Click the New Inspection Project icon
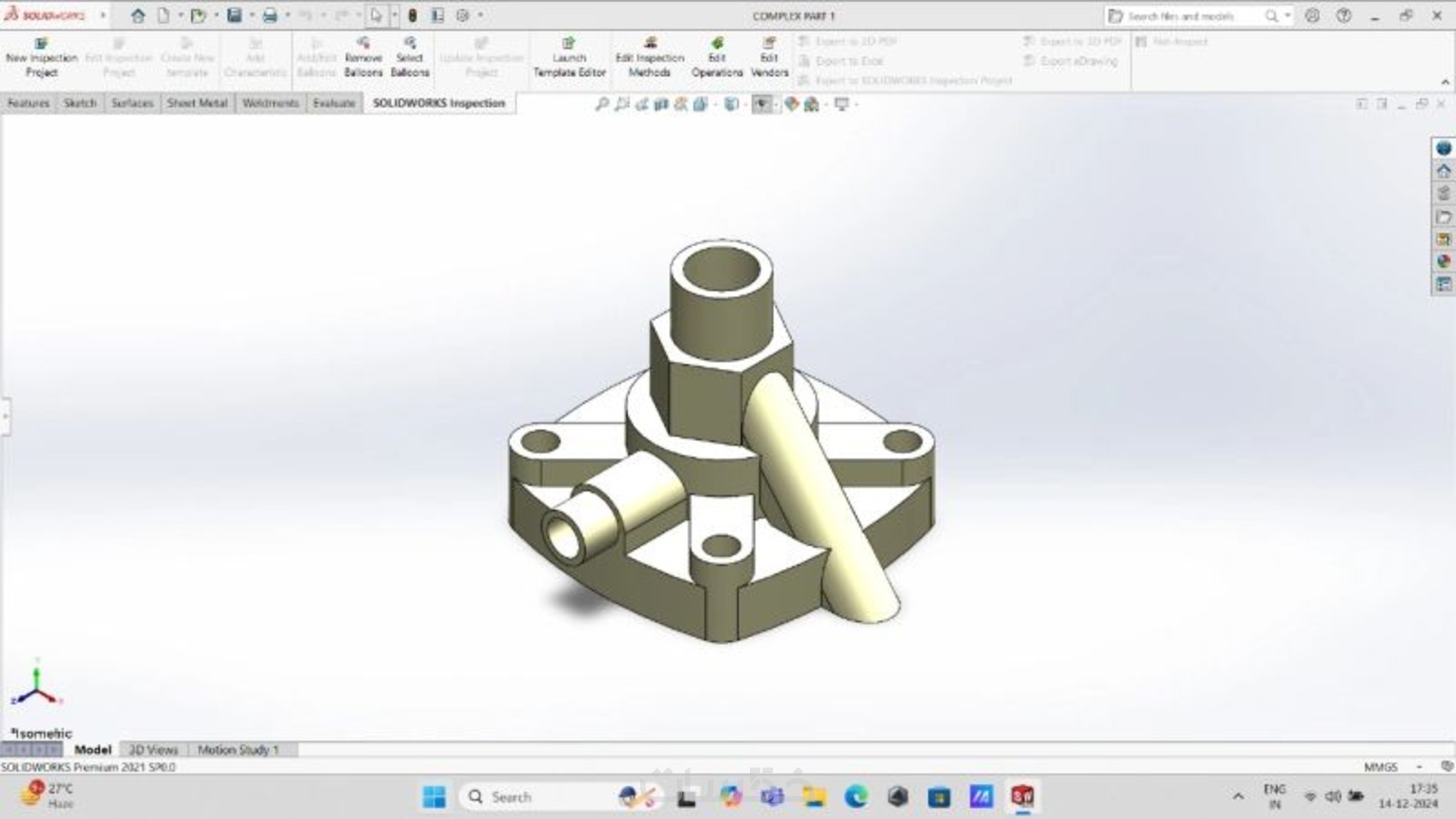The image size is (1456, 819). (41, 44)
